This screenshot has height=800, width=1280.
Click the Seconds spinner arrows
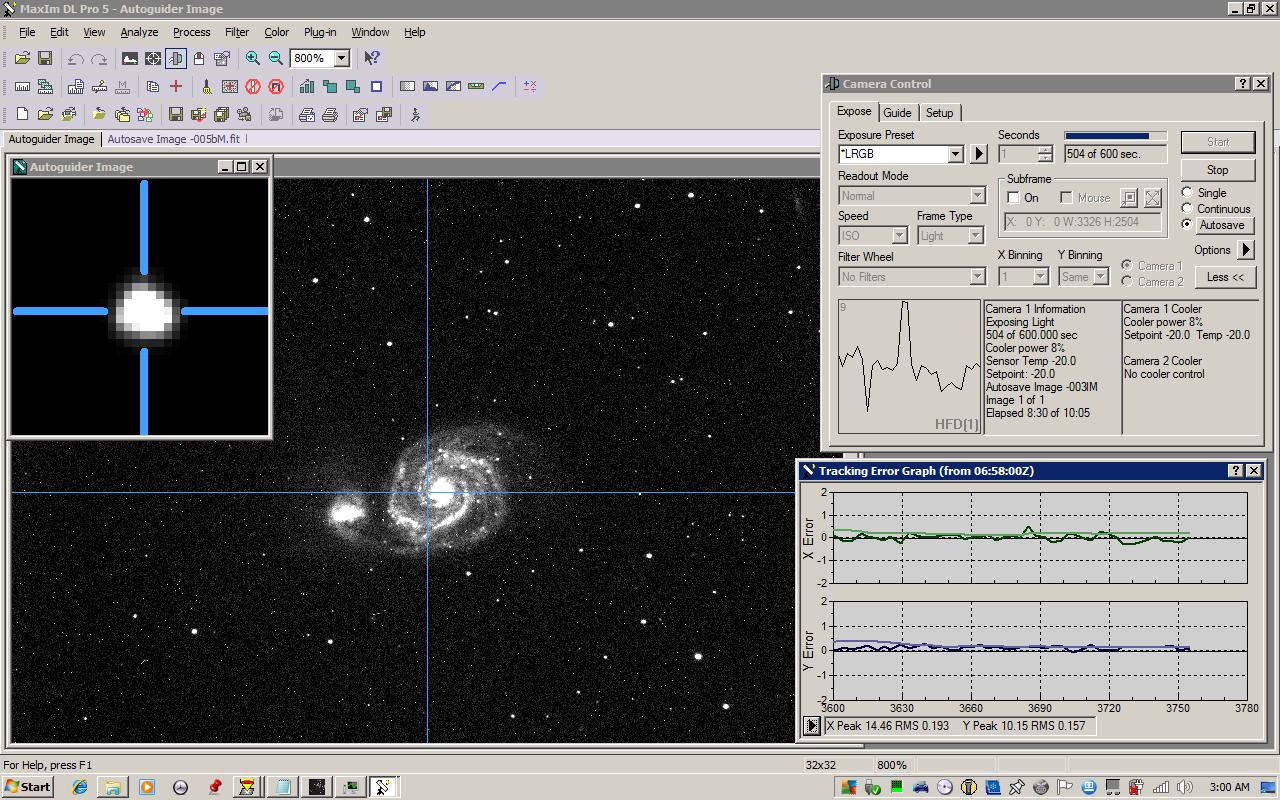tap(1045, 154)
